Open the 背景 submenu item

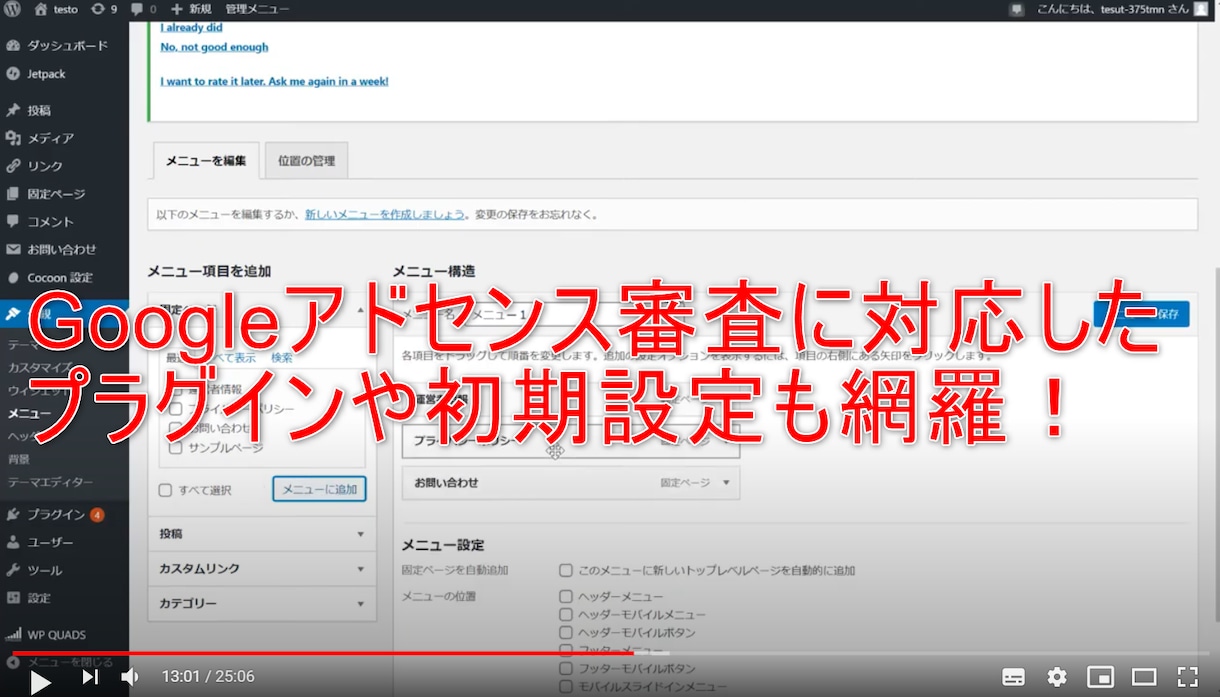pyautogui.click(x=19, y=459)
